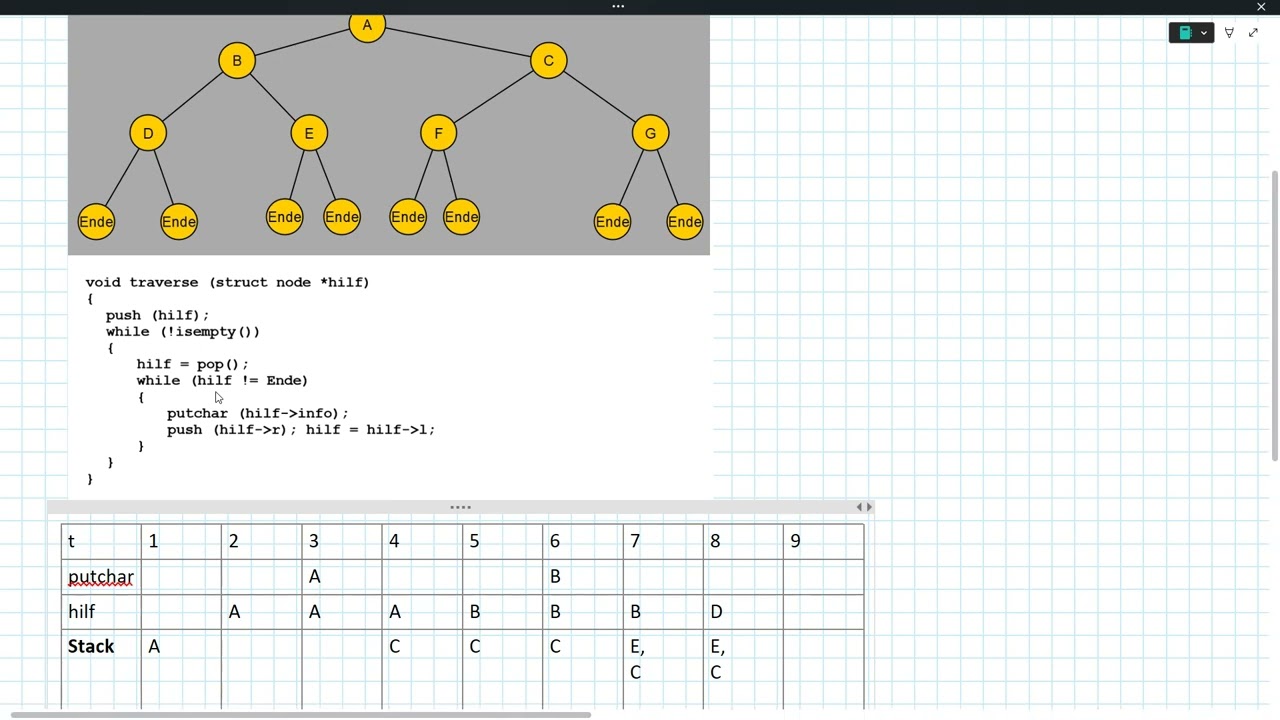Screen dimensions: 1280x720
Task: Click the Stack cell 'C' under column 4
Action: click(x=421, y=669)
